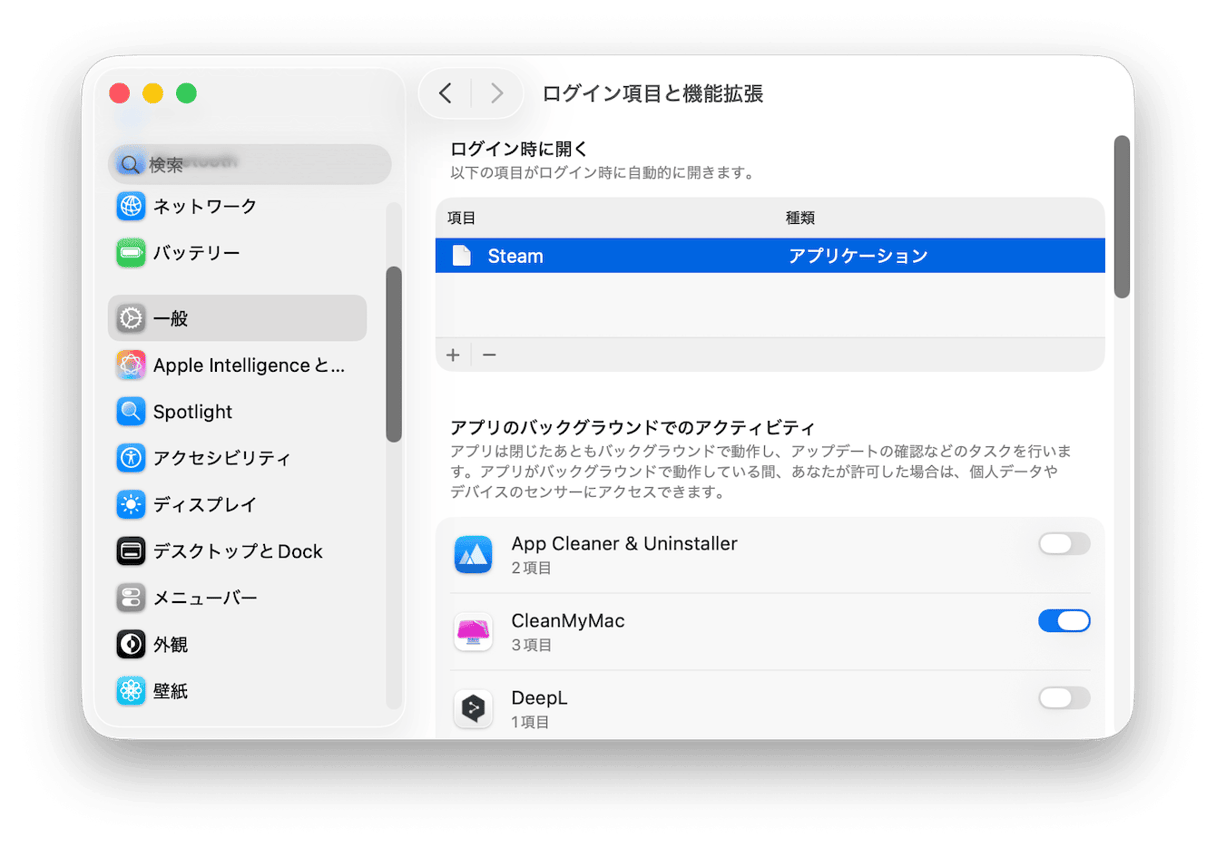Click the forward navigation arrow
The image size is (1216, 847).
(x=497, y=93)
